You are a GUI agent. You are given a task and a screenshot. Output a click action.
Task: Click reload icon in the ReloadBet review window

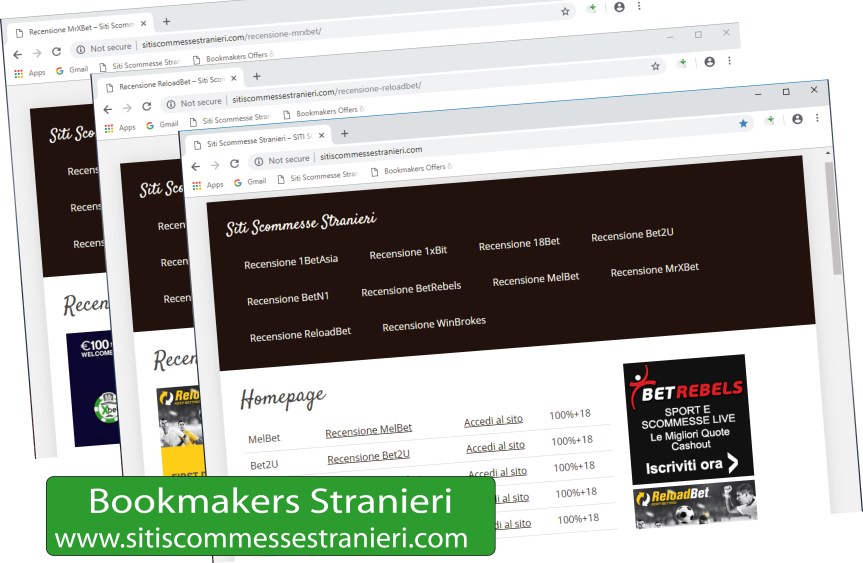(146, 106)
